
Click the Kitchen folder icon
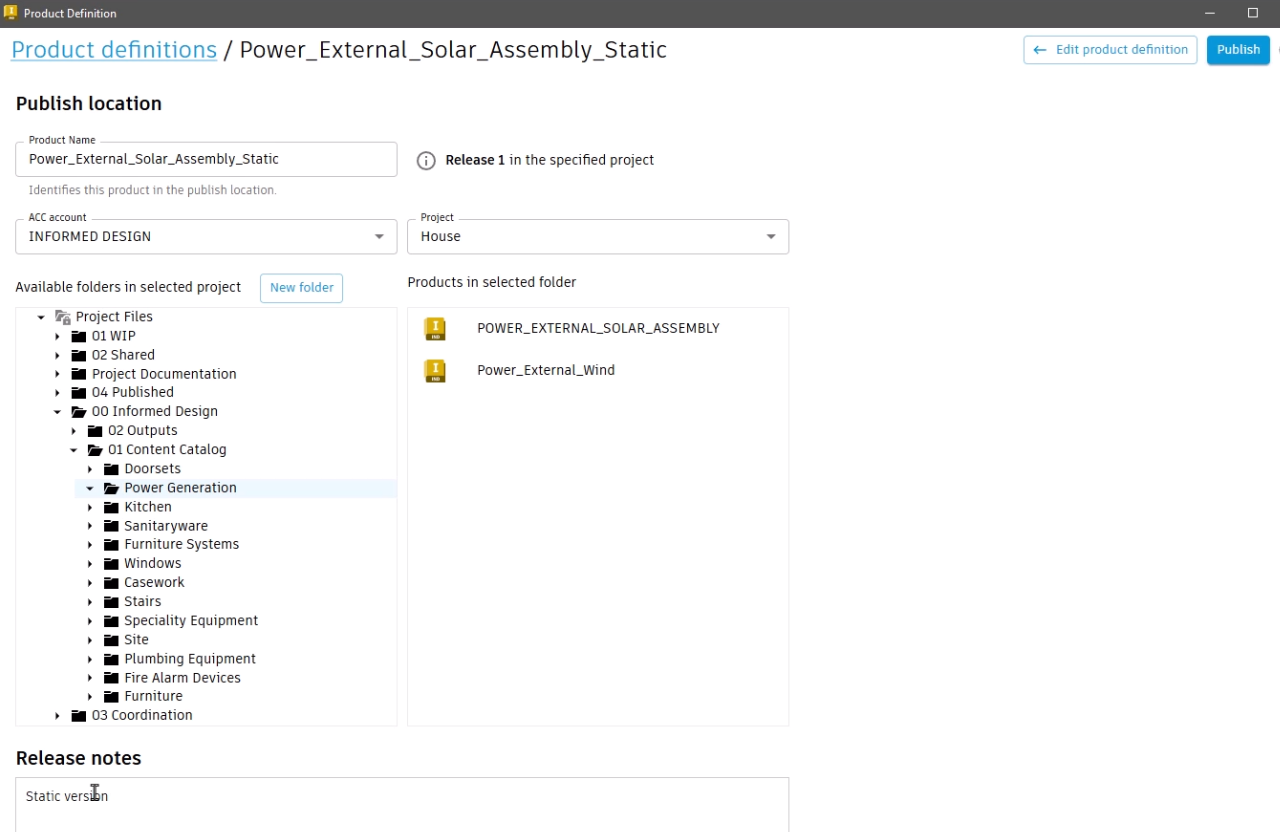(x=111, y=507)
